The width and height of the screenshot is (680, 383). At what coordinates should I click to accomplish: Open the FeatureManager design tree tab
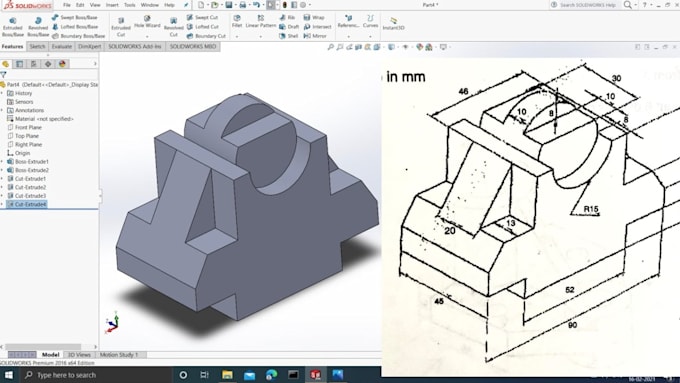coord(6,64)
